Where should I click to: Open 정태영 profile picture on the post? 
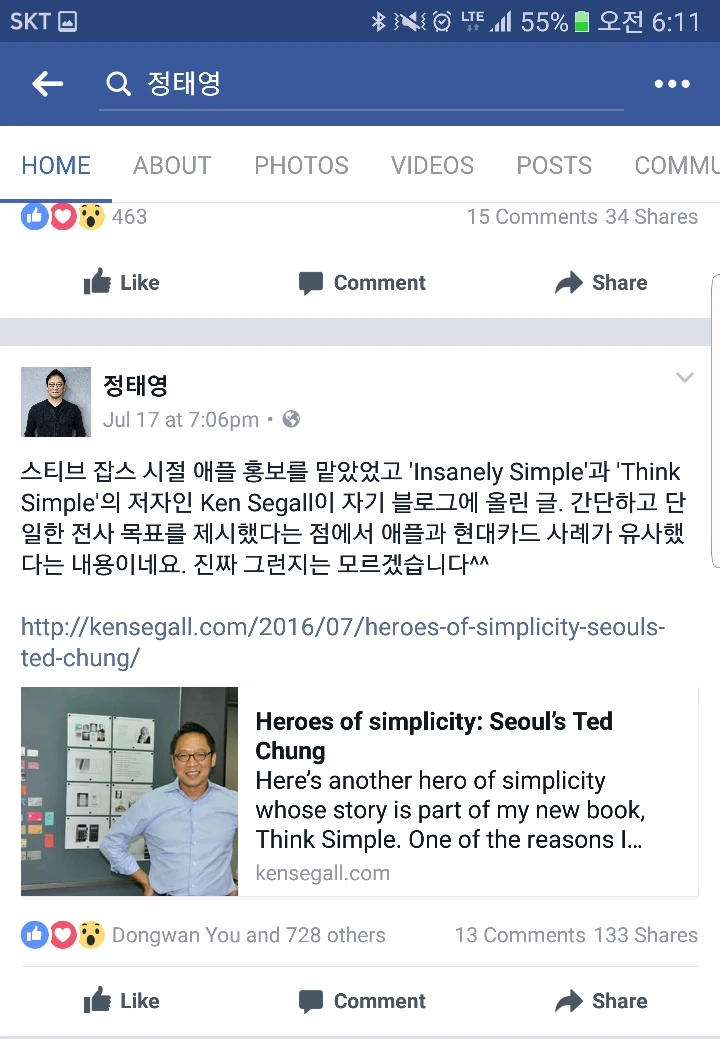point(56,402)
